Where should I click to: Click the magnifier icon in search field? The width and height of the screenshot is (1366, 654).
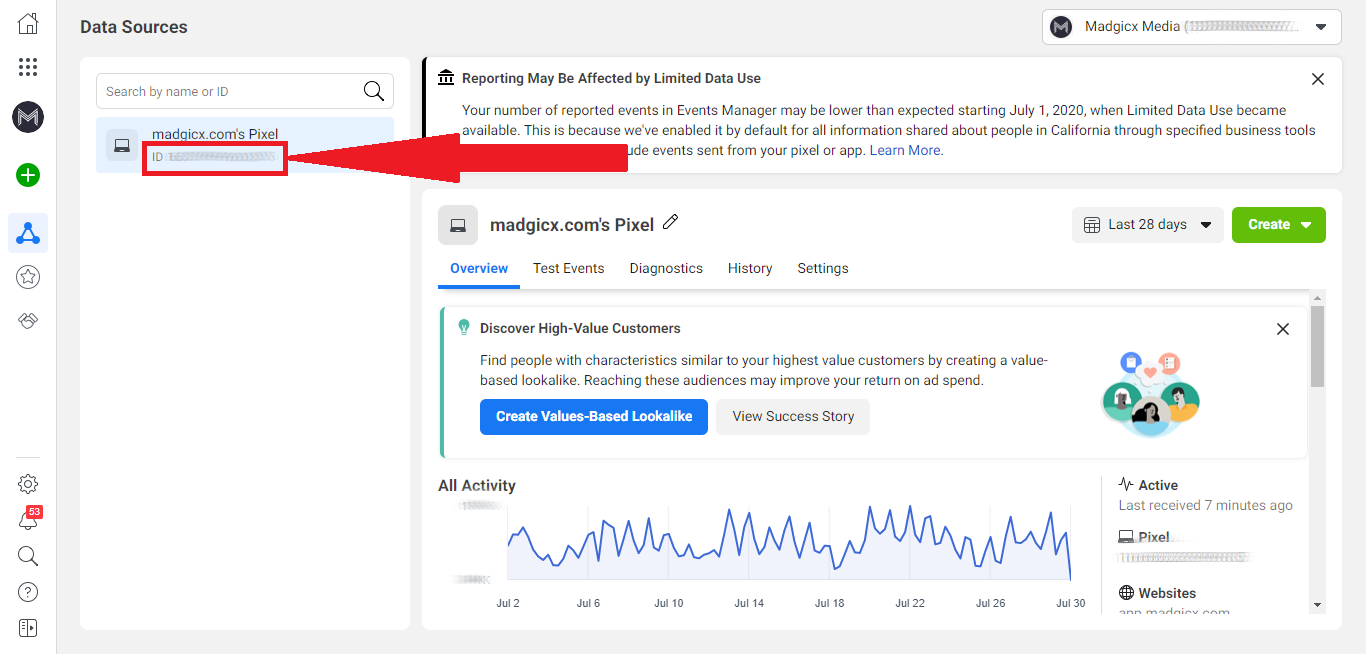[x=374, y=91]
